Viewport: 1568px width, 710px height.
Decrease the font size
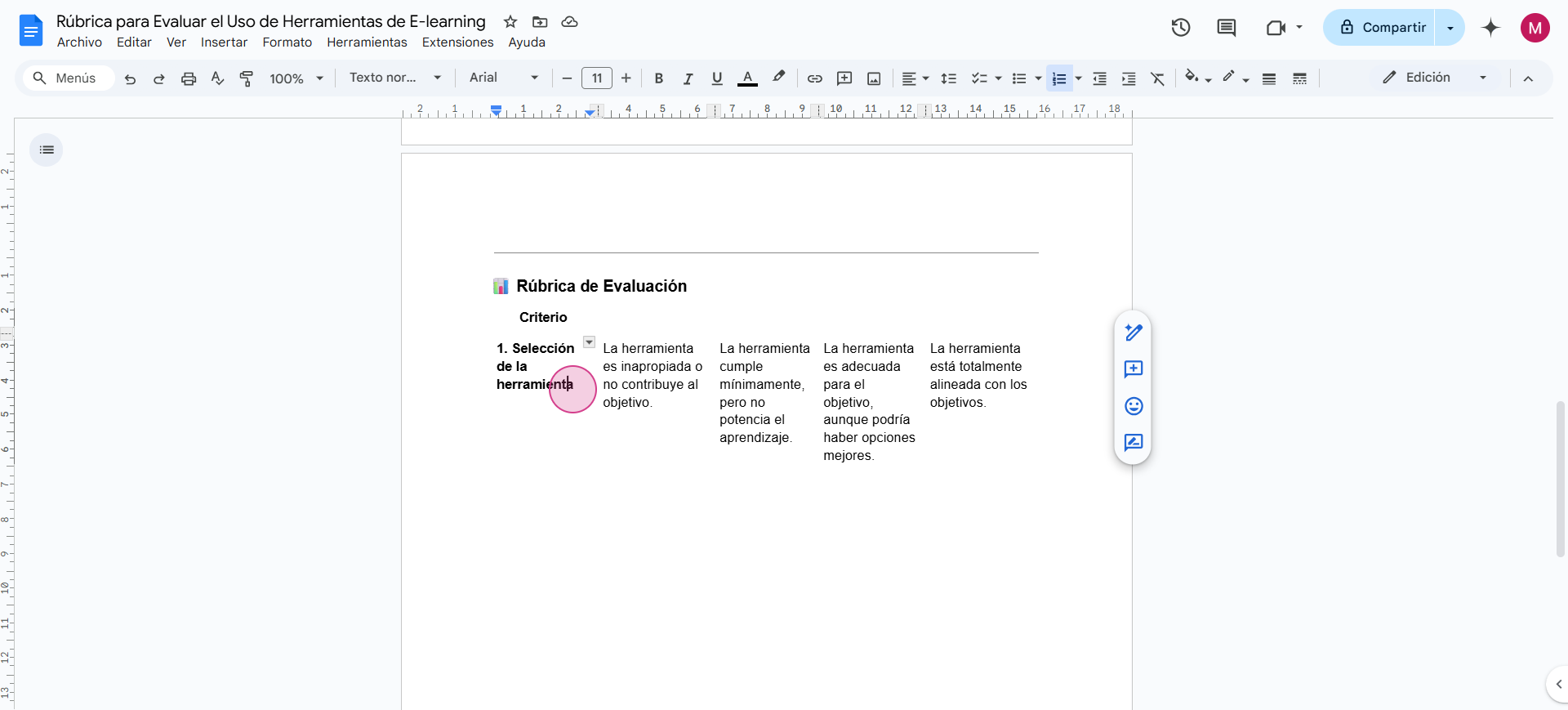567,78
